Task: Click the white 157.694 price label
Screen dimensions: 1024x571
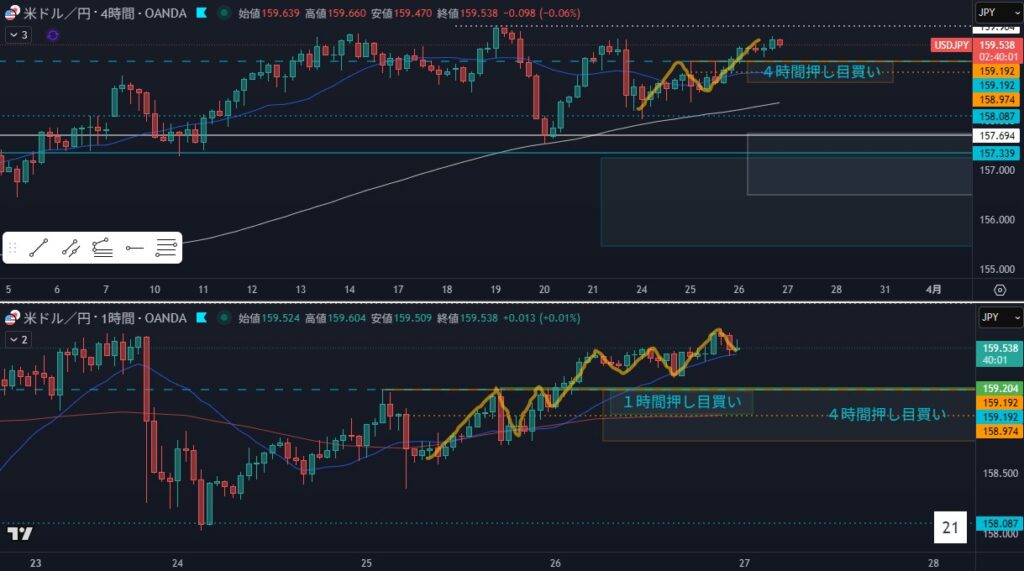Action: pos(997,135)
